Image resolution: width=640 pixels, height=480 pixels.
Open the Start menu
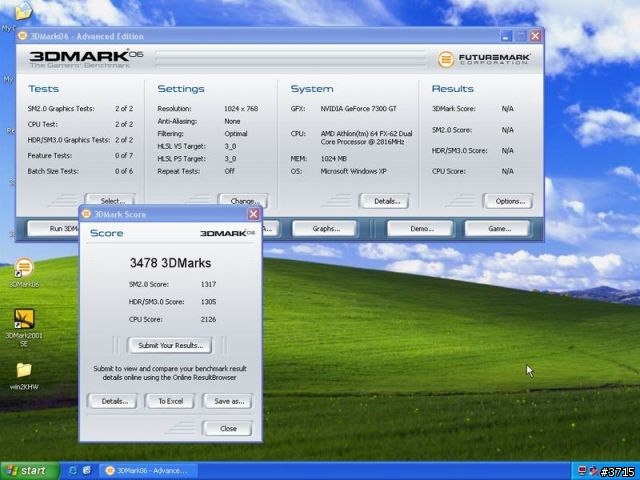(x=28, y=471)
